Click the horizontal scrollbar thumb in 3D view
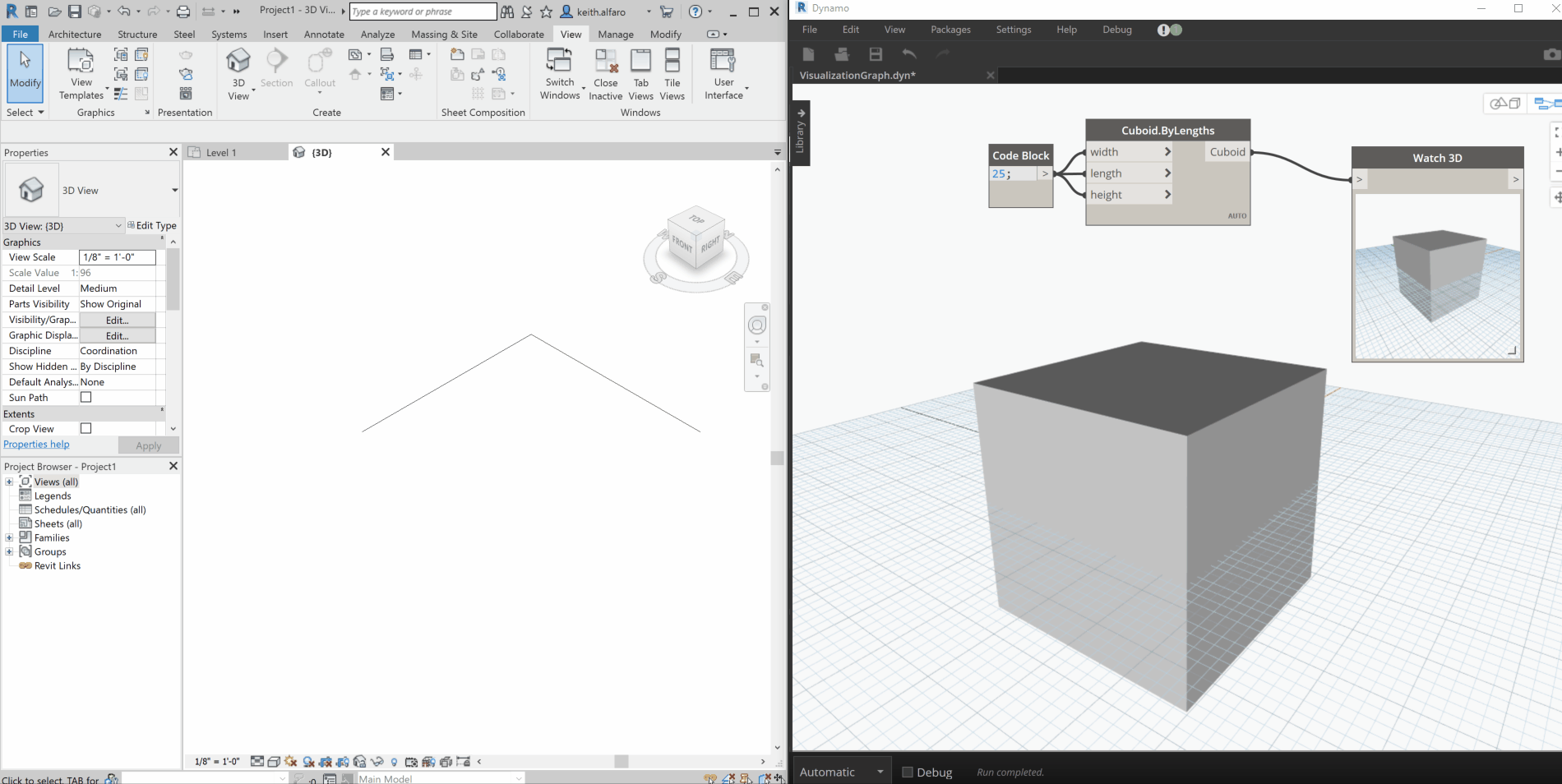Screen dimensions: 1562x784 pos(622,762)
